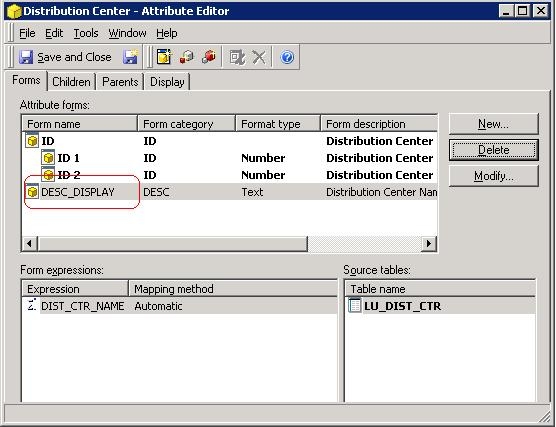Click the new attribute form toolbar icon

(164, 57)
